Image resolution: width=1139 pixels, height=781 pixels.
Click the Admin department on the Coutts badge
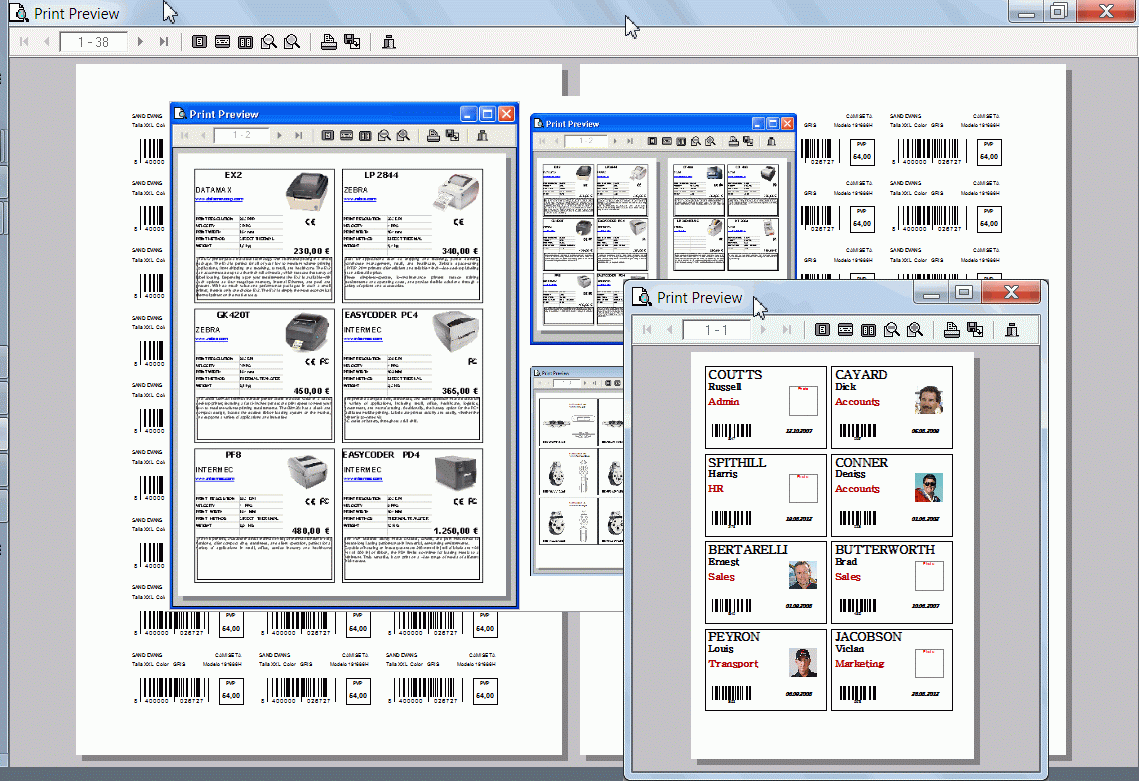[x=723, y=402]
